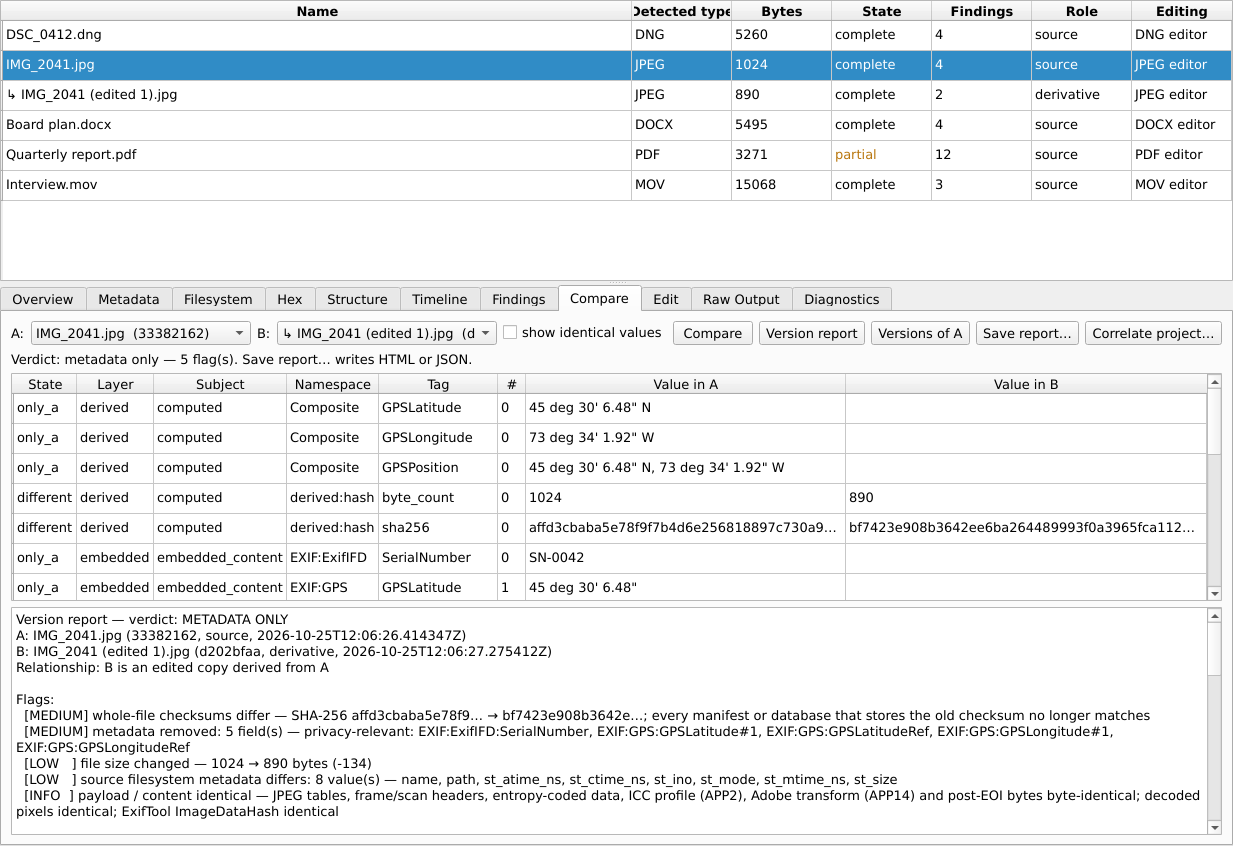This screenshot has width=1233, height=846.
Task: Select the DSC_0412.dng file row
Action: pyautogui.click(x=616, y=35)
